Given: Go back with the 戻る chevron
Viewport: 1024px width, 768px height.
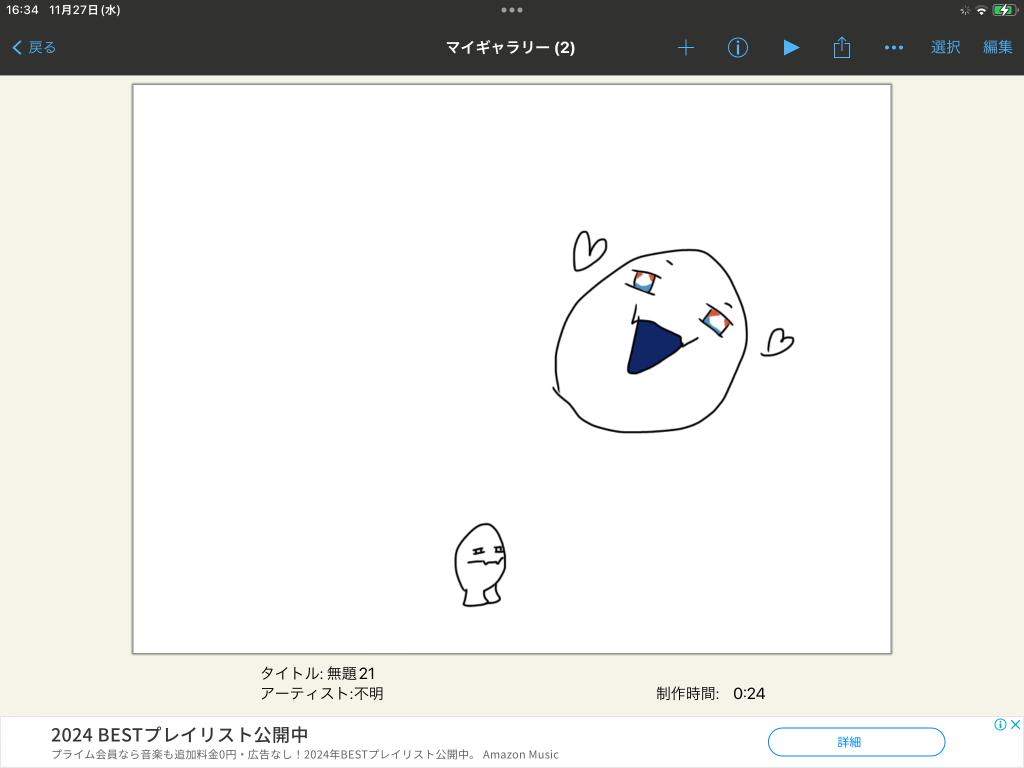Looking at the screenshot, I should point(34,47).
